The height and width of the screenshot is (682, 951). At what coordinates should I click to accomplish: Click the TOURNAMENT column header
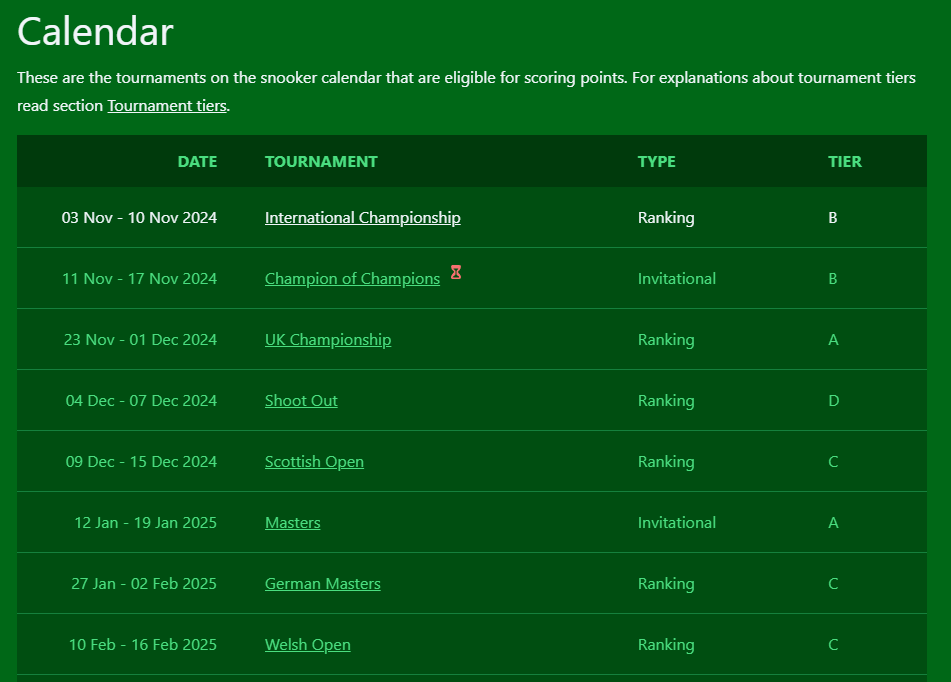coord(321,161)
